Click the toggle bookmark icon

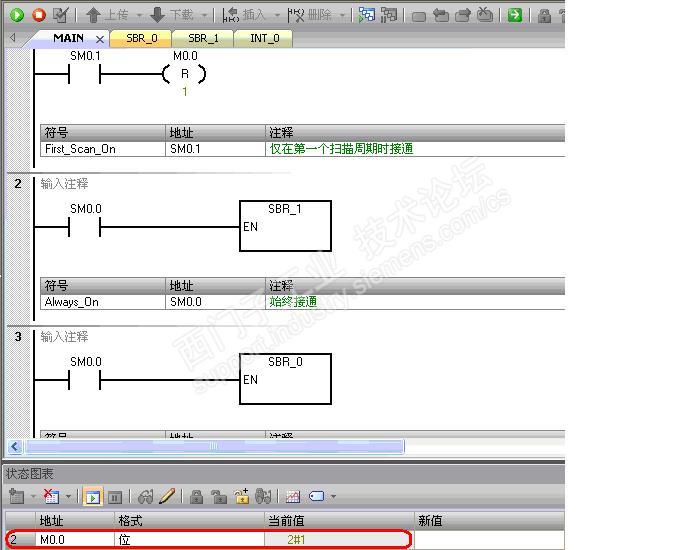tap(419, 16)
